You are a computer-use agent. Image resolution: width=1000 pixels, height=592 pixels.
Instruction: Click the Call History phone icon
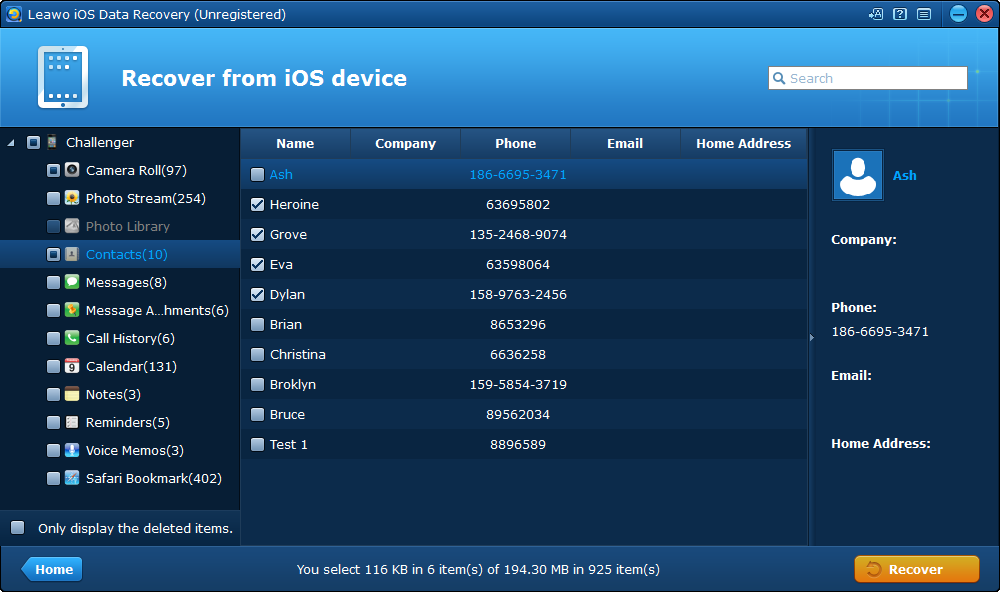tap(72, 337)
